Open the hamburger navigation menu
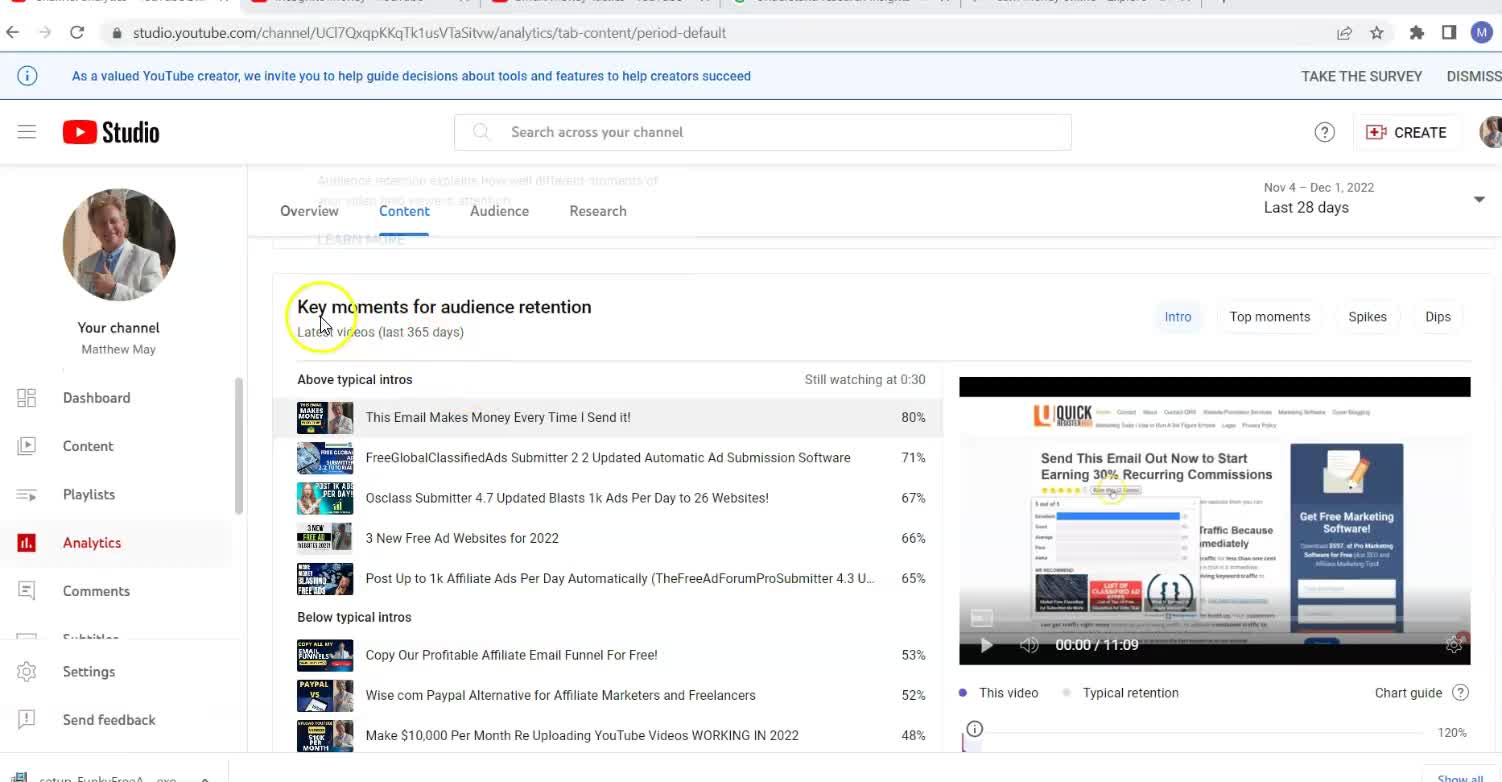 click(27, 132)
